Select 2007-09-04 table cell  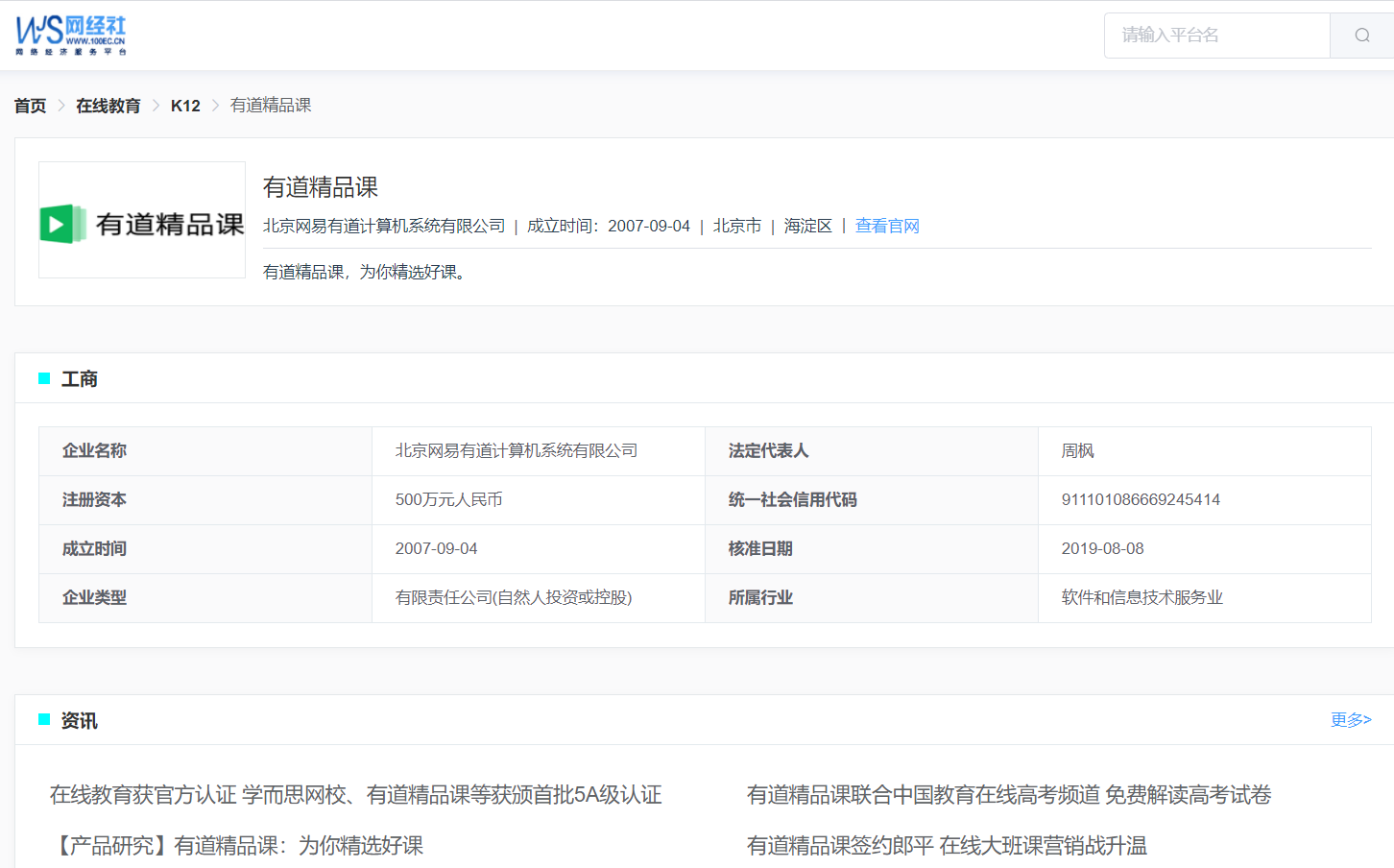click(x=539, y=549)
